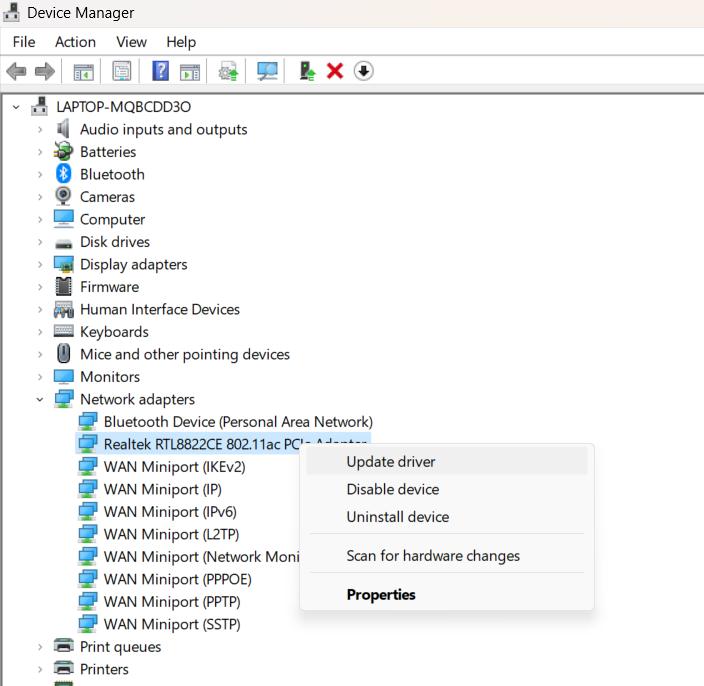Open the View menu
Screen dimensions: 704x686
131,42
